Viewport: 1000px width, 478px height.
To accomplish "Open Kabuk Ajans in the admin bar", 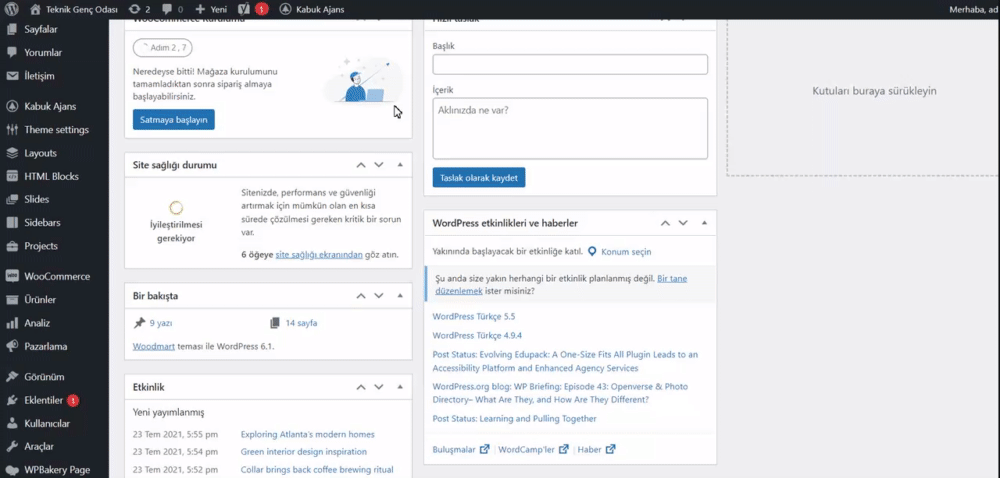I will click(313, 10).
